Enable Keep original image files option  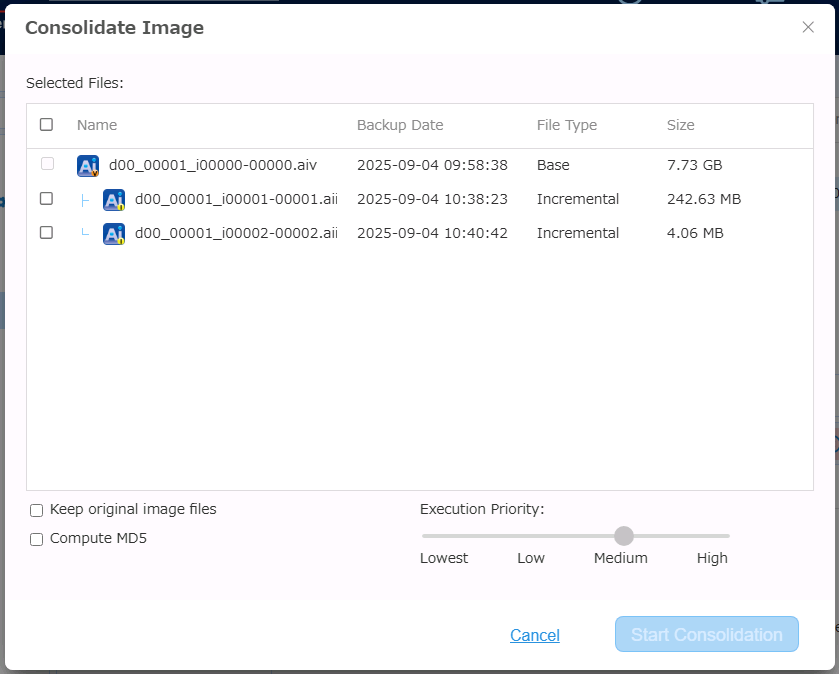37,510
